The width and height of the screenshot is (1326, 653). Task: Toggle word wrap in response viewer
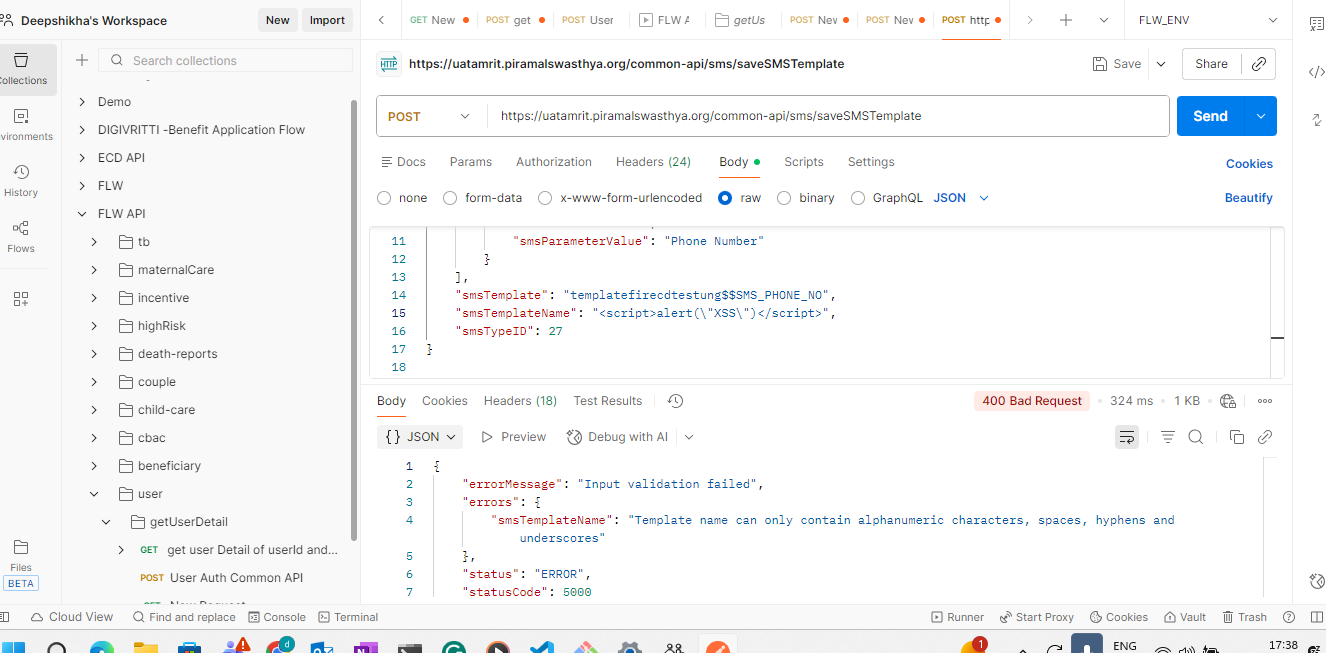tap(1127, 437)
